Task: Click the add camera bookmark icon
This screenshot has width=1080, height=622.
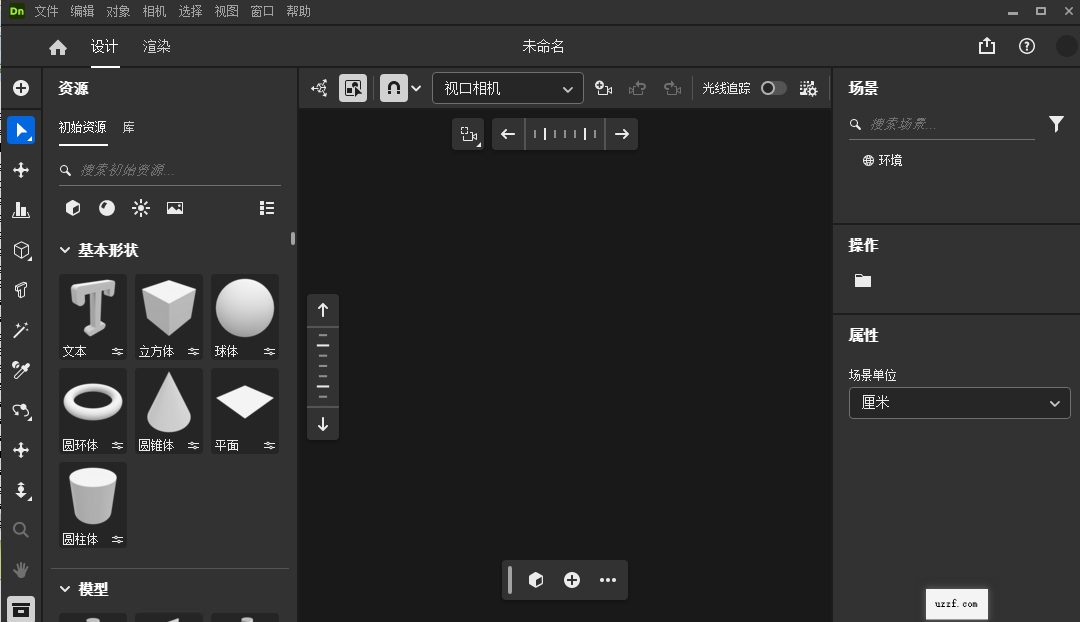Action: [x=603, y=88]
